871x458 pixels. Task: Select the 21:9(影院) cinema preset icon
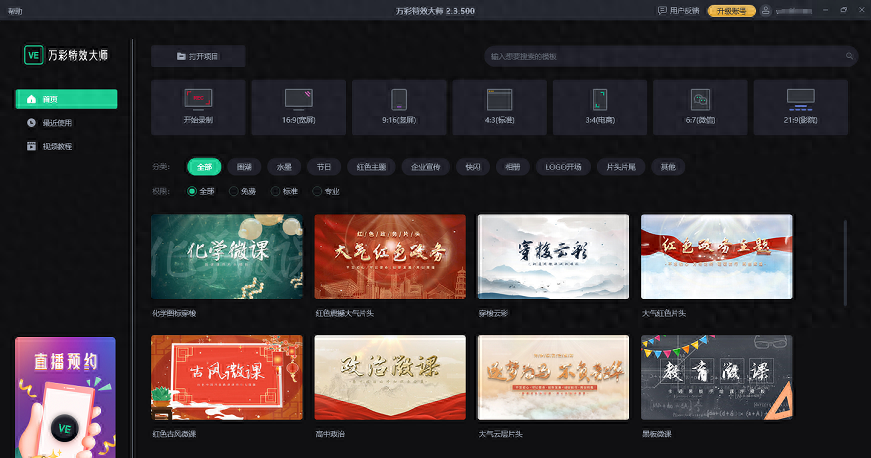pos(800,99)
